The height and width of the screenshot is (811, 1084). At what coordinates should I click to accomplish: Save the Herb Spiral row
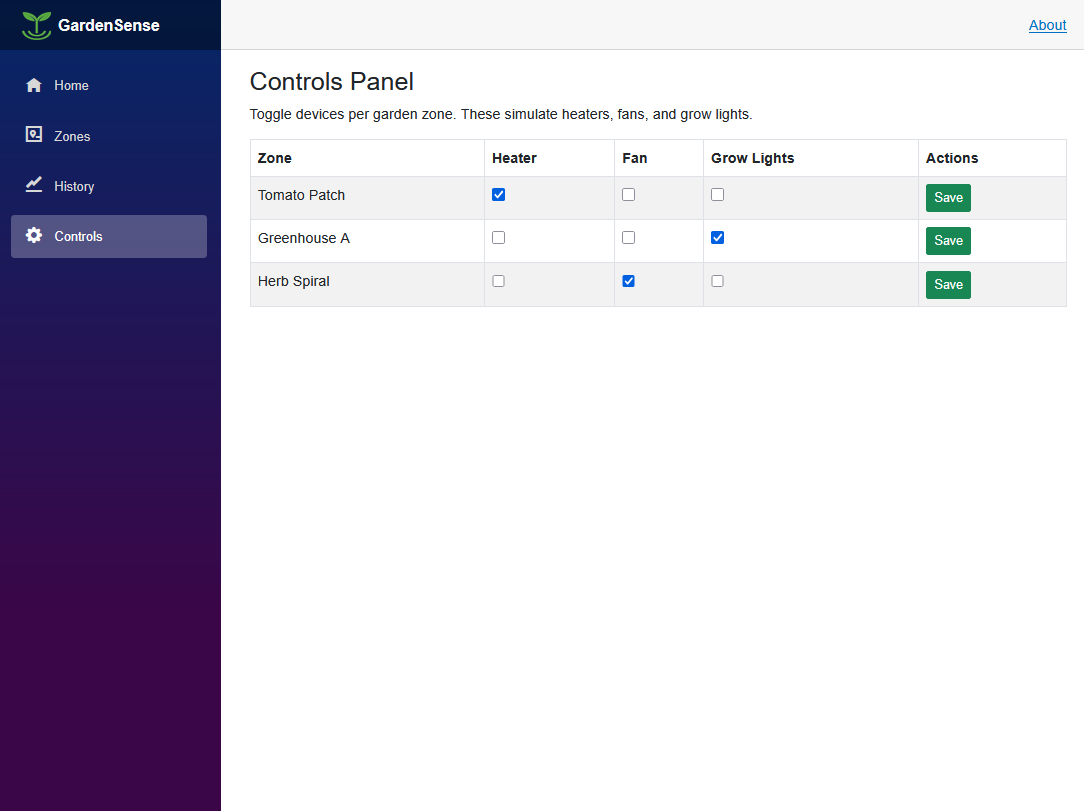pyautogui.click(x=948, y=285)
